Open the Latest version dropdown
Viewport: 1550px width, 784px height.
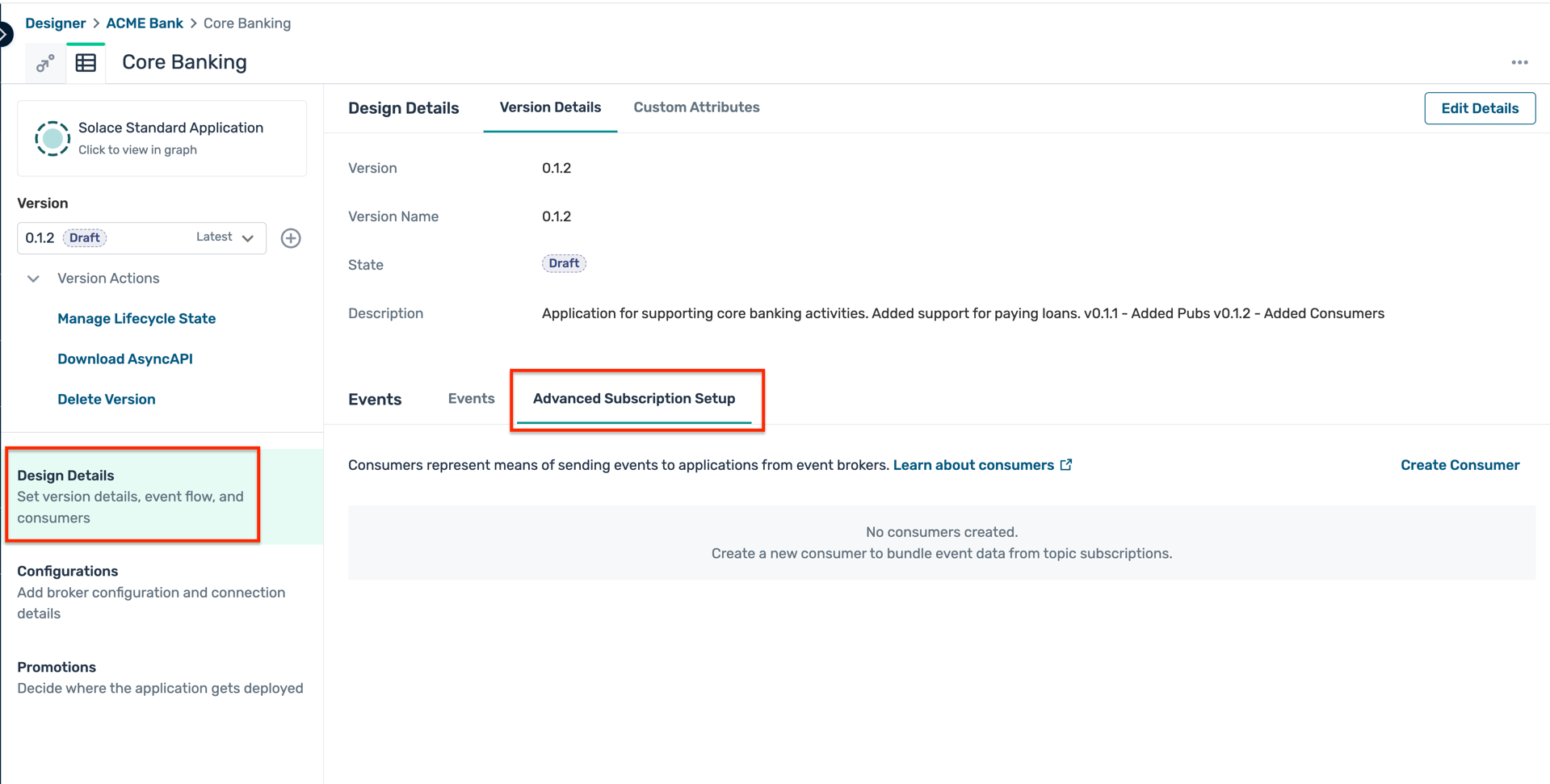(x=225, y=237)
